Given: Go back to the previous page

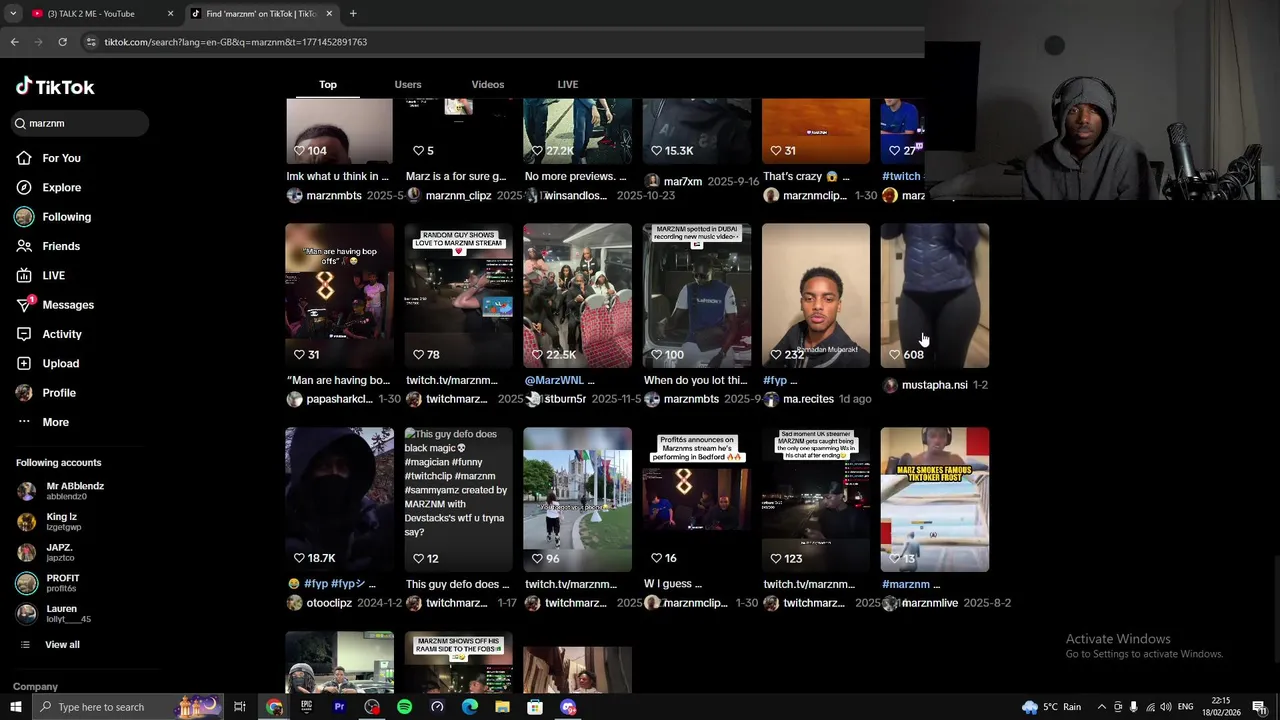Looking at the screenshot, I should coord(14,42).
